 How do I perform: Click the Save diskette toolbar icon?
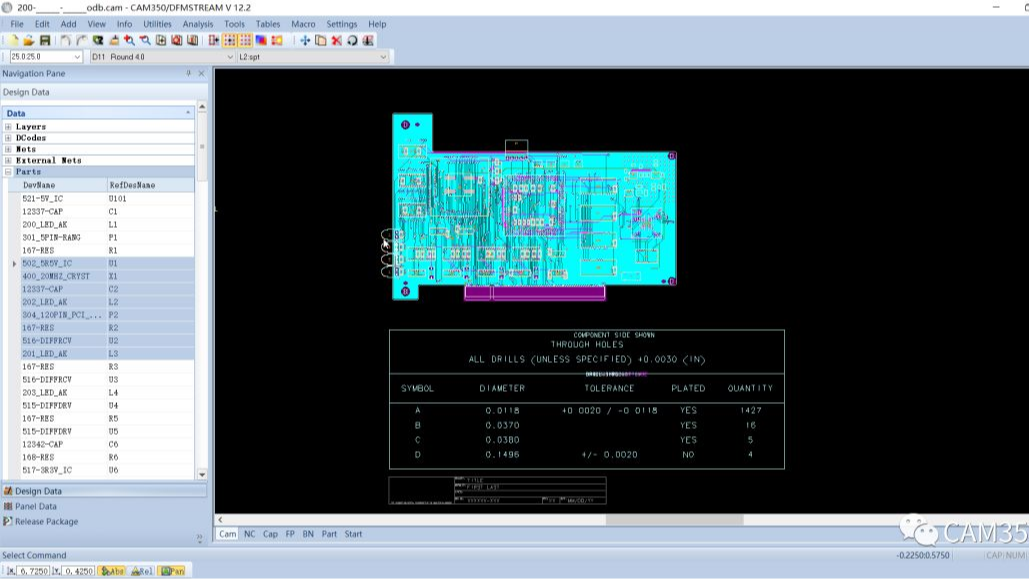pyautogui.click(x=45, y=41)
